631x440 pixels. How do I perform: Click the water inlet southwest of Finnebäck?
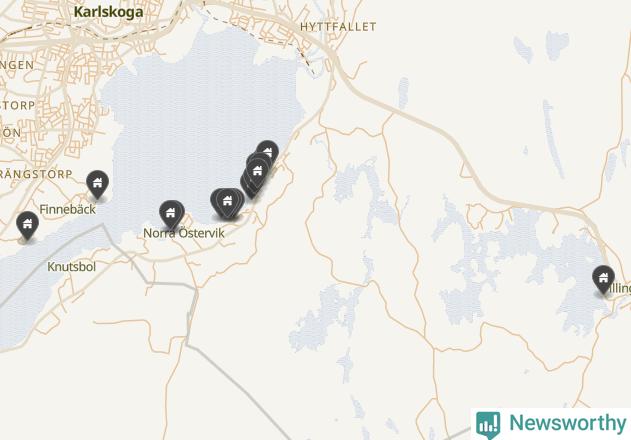click(24, 290)
